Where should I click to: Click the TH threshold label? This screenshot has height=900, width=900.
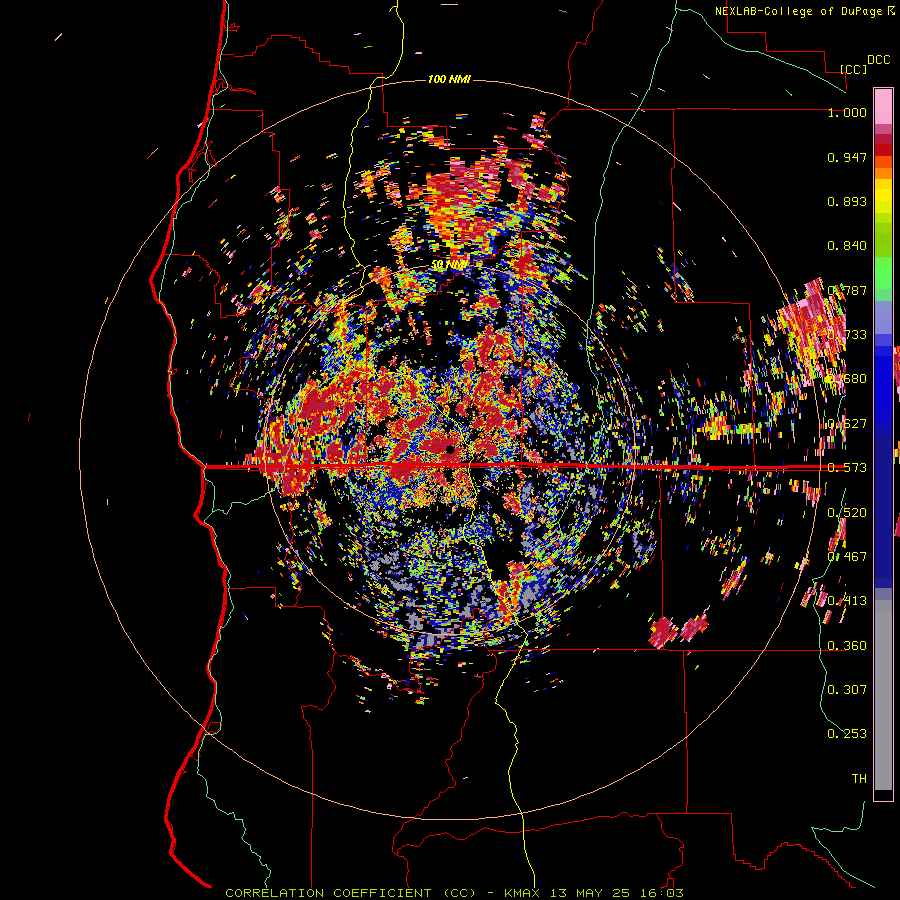point(859,778)
